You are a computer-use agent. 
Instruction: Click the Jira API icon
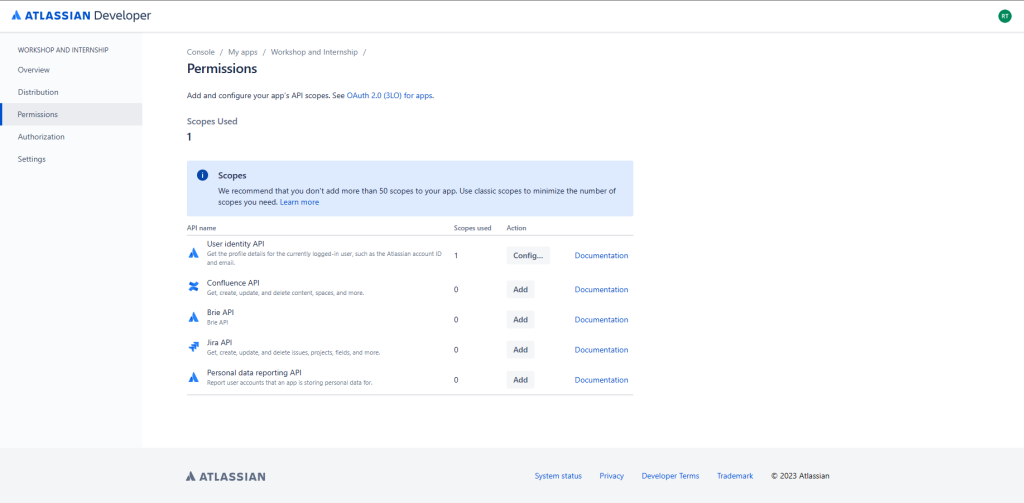(194, 347)
